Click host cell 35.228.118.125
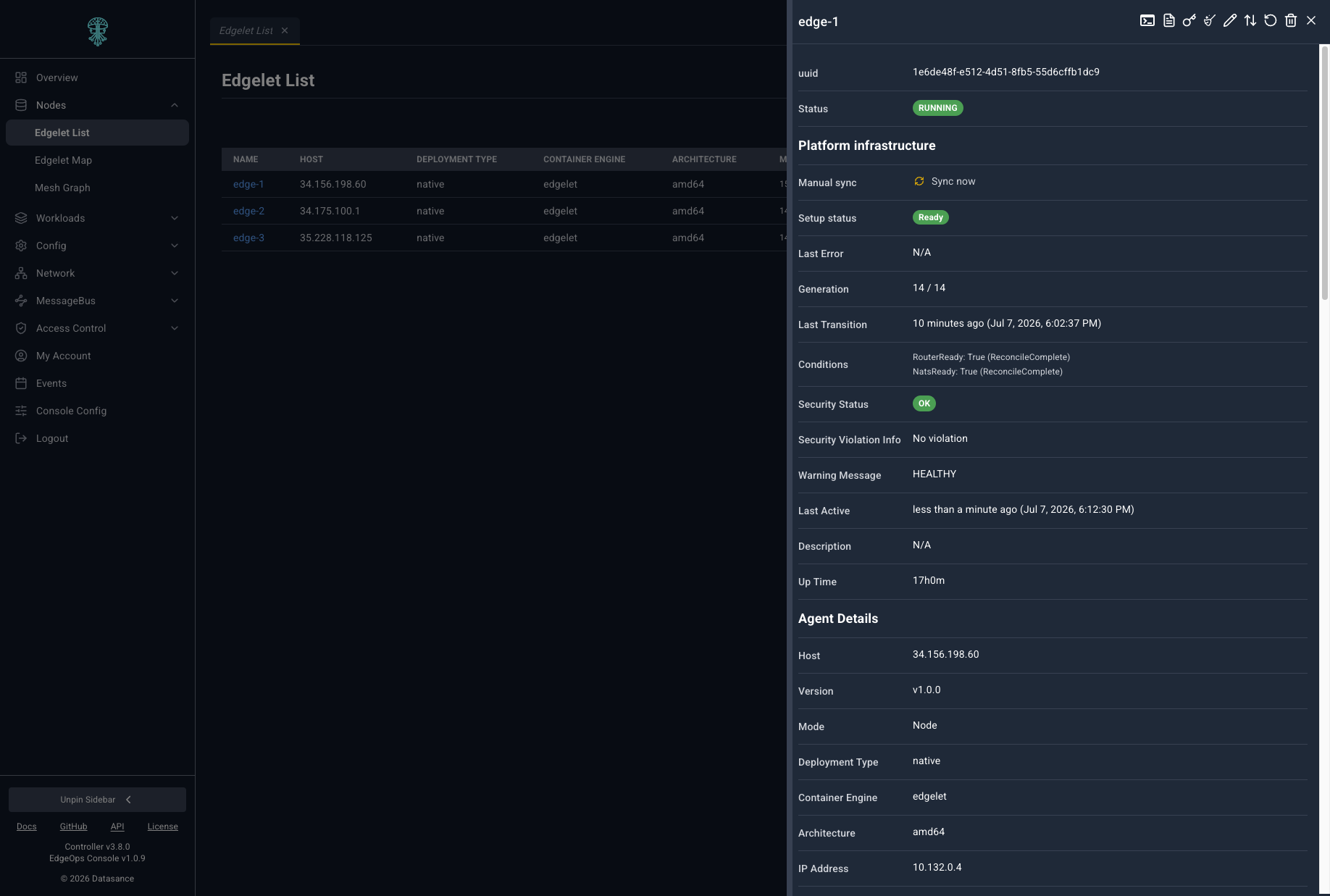This screenshot has width=1330, height=896. (335, 238)
